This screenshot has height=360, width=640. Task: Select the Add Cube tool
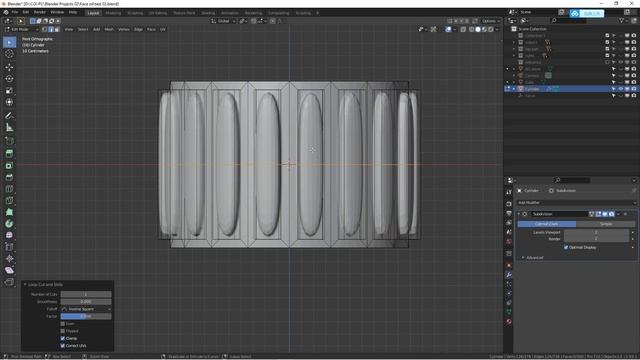point(9,141)
